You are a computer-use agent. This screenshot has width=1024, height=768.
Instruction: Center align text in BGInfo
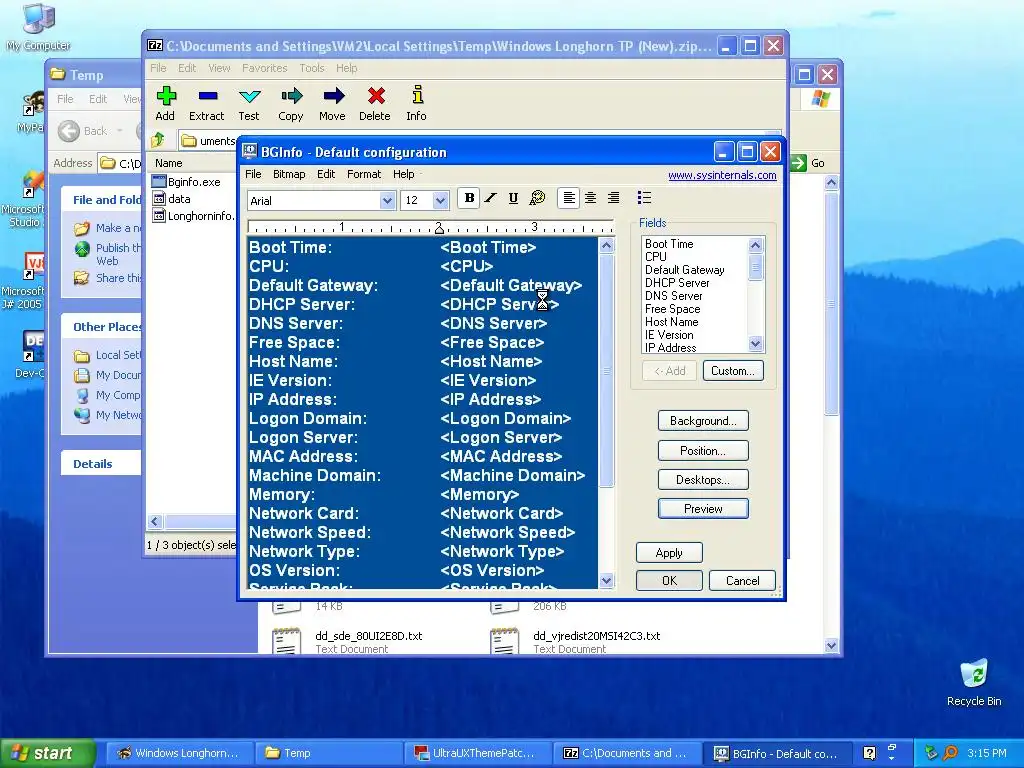590,198
